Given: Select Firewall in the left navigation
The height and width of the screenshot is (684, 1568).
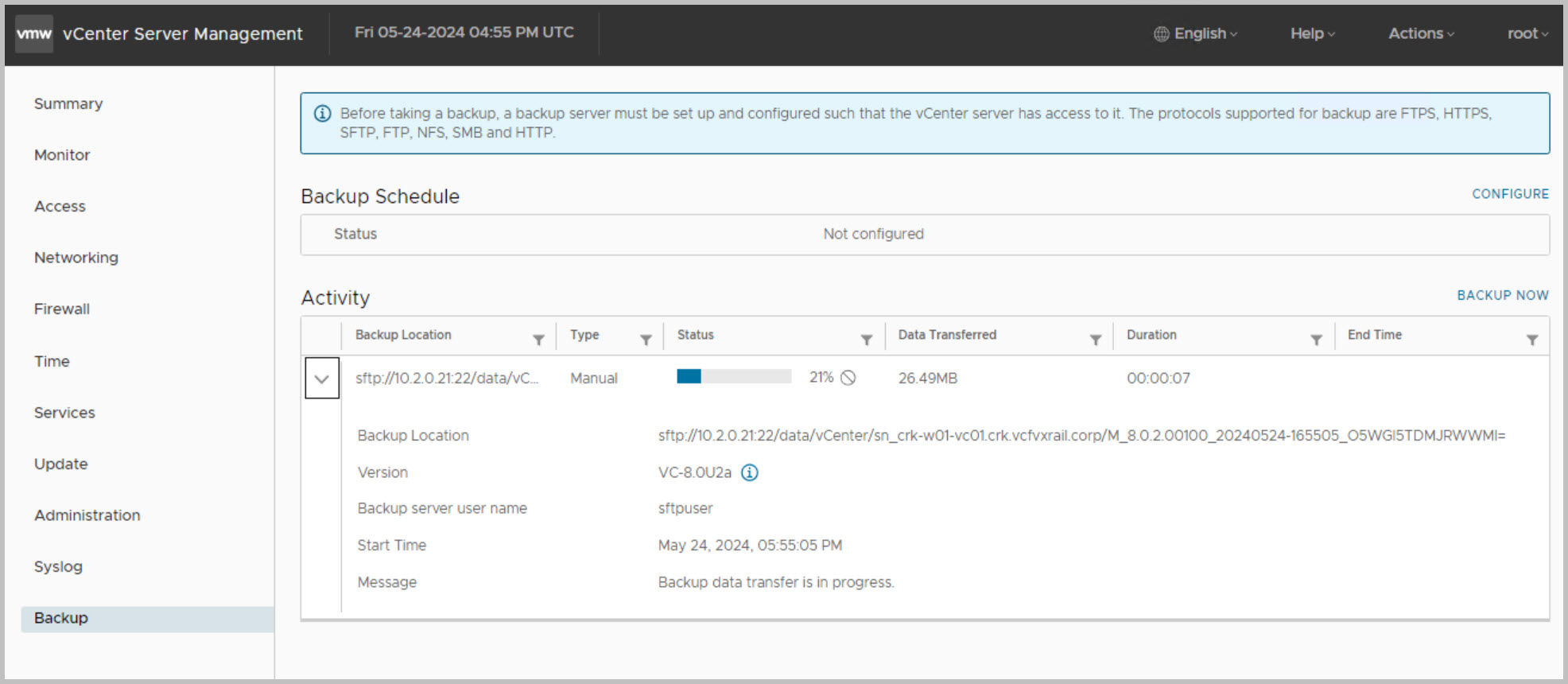Looking at the screenshot, I should 62,309.
